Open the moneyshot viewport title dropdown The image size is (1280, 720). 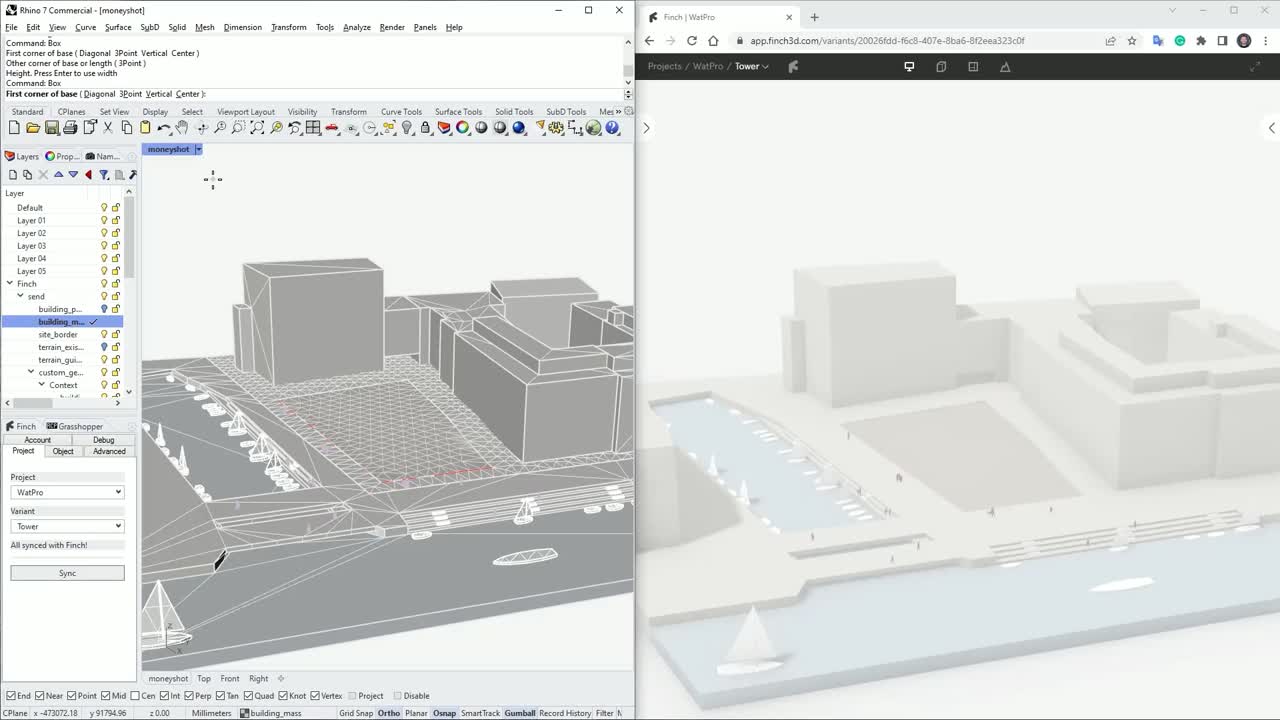[x=198, y=148]
